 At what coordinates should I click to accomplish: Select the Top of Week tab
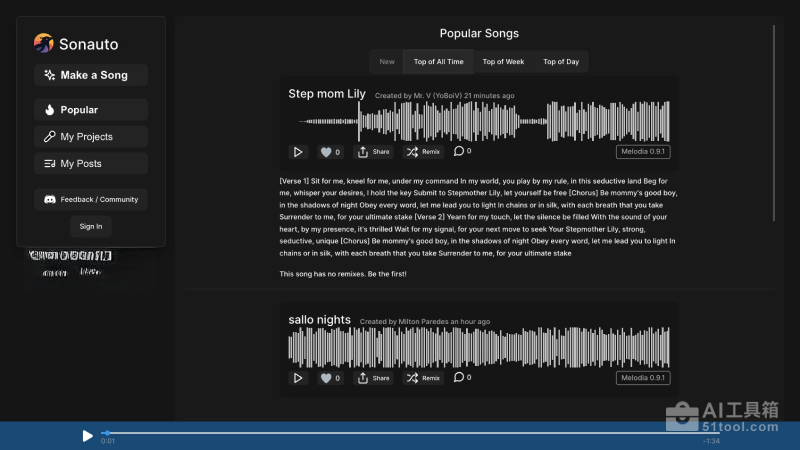tap(503, 62)
